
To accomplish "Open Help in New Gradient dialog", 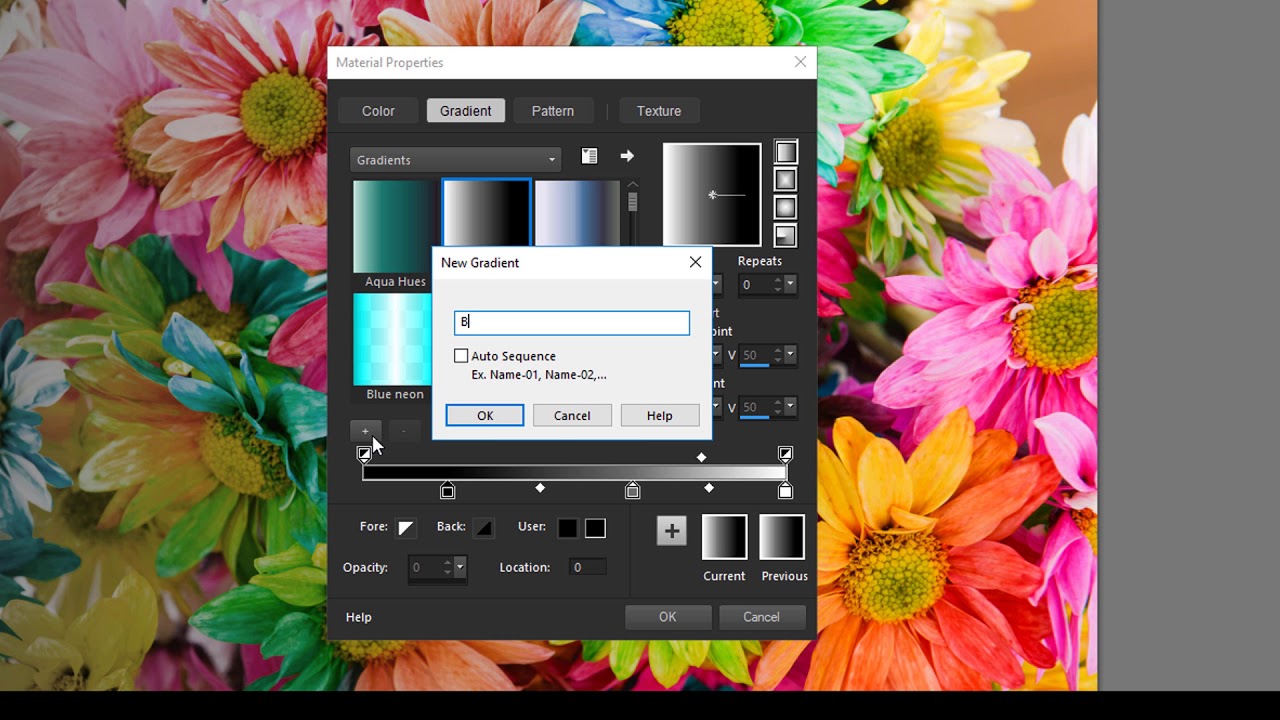I will pos(660,415).
